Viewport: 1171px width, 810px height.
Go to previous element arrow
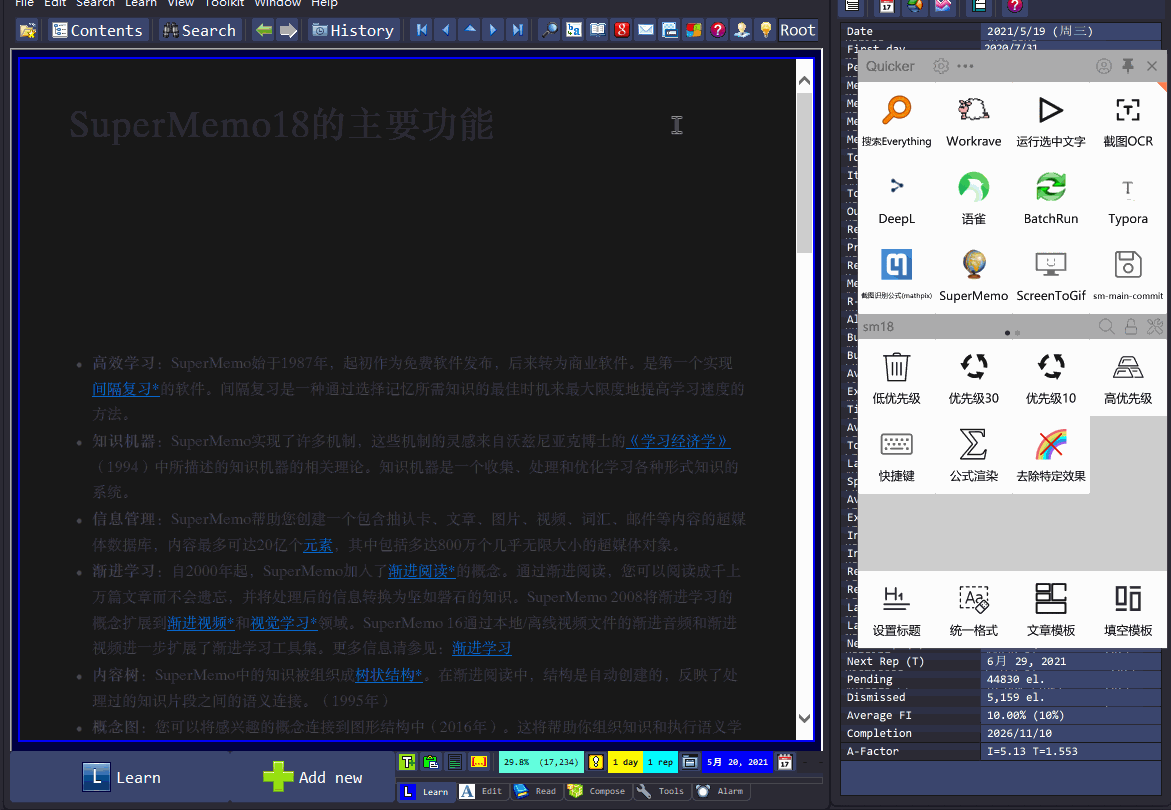point(446,31)
